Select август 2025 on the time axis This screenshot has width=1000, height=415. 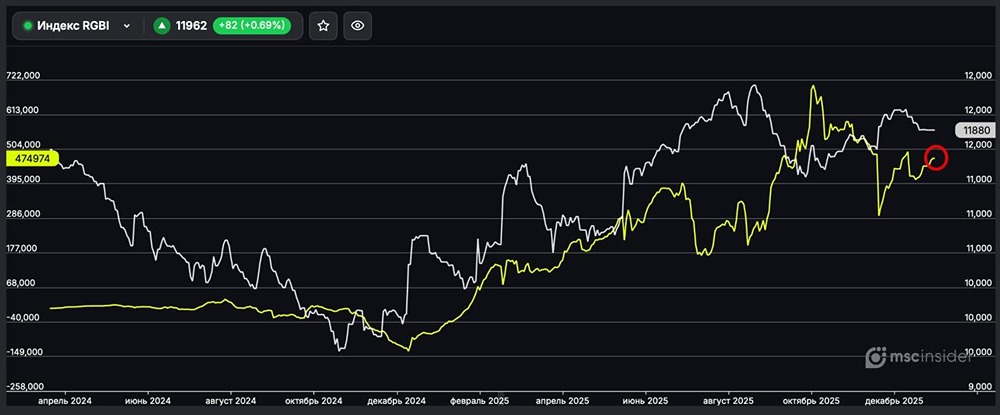(x=728, y=400)
